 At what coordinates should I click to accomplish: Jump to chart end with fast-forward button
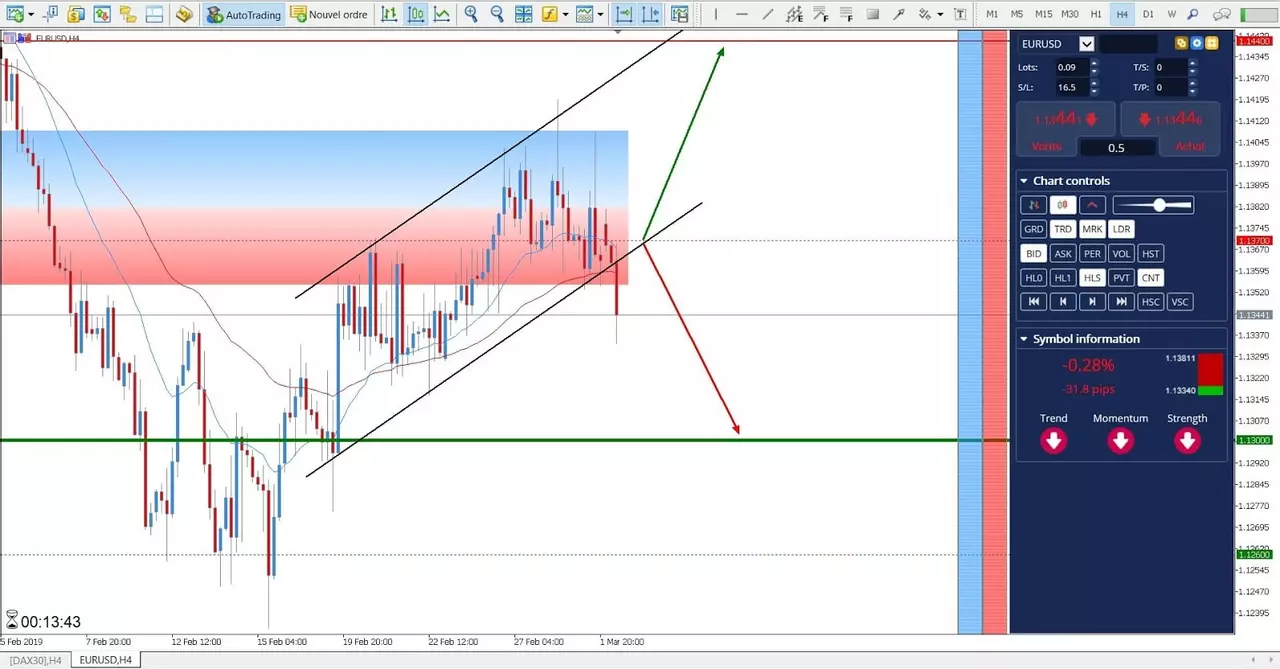pyautogui.click(x=1122, y=302)
